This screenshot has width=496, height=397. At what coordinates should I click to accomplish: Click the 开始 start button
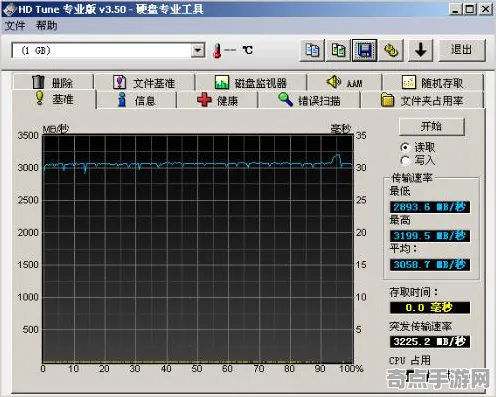coord(432,126)
